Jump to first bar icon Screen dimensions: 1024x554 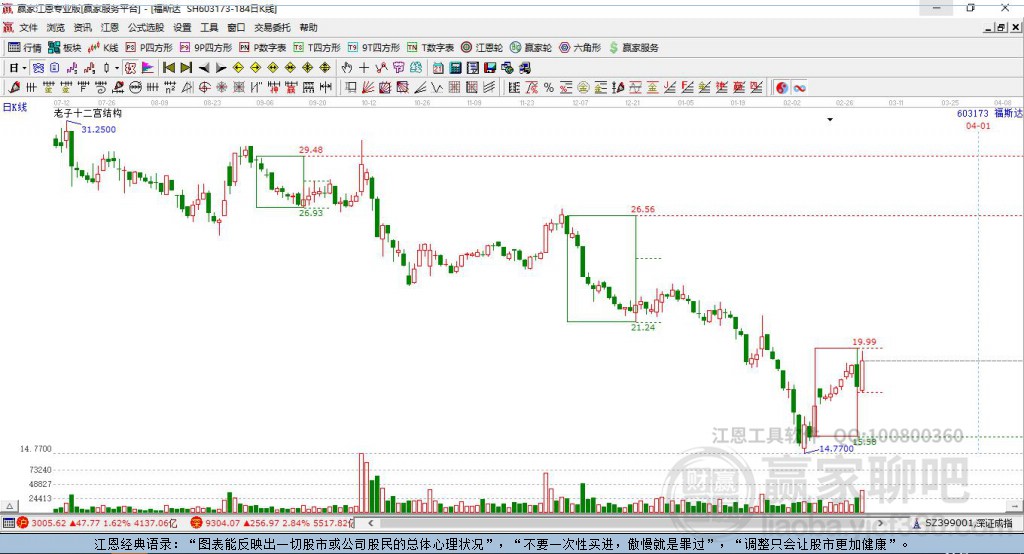point(168,68)
